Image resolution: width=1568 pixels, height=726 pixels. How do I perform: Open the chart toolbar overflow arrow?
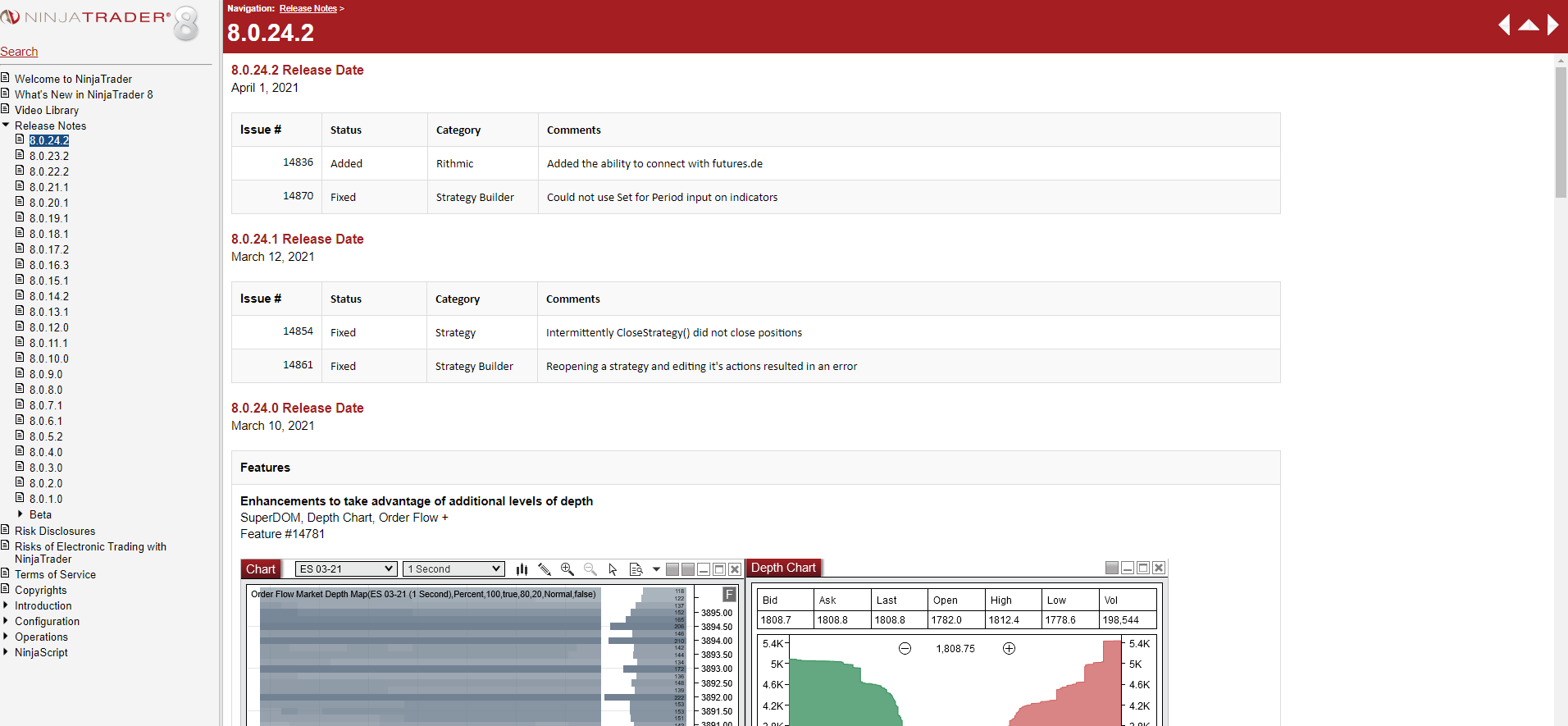[x=656, y=569]
